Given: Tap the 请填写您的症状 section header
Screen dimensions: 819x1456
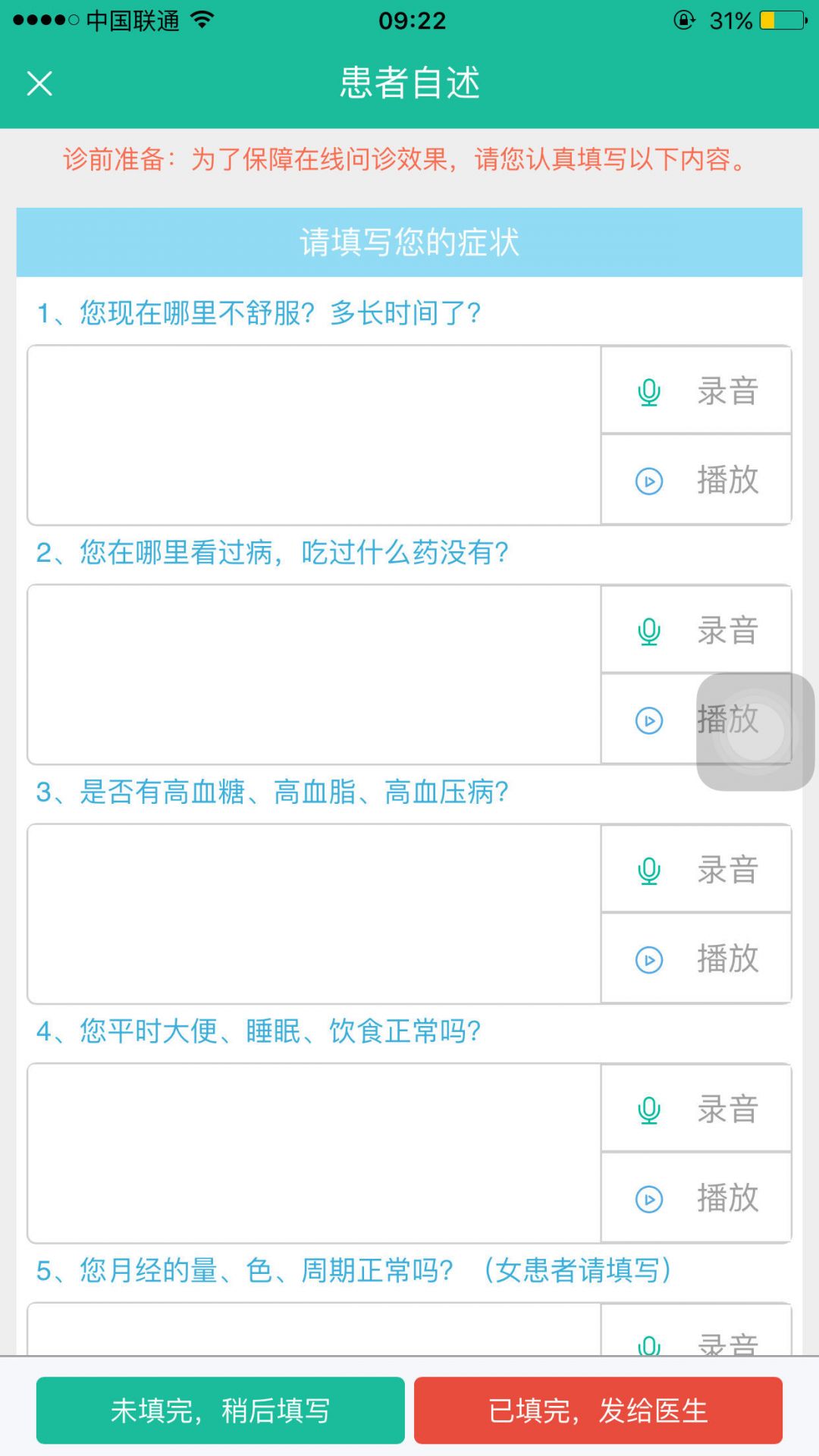Looking at the screenshot, I should 409,243.
